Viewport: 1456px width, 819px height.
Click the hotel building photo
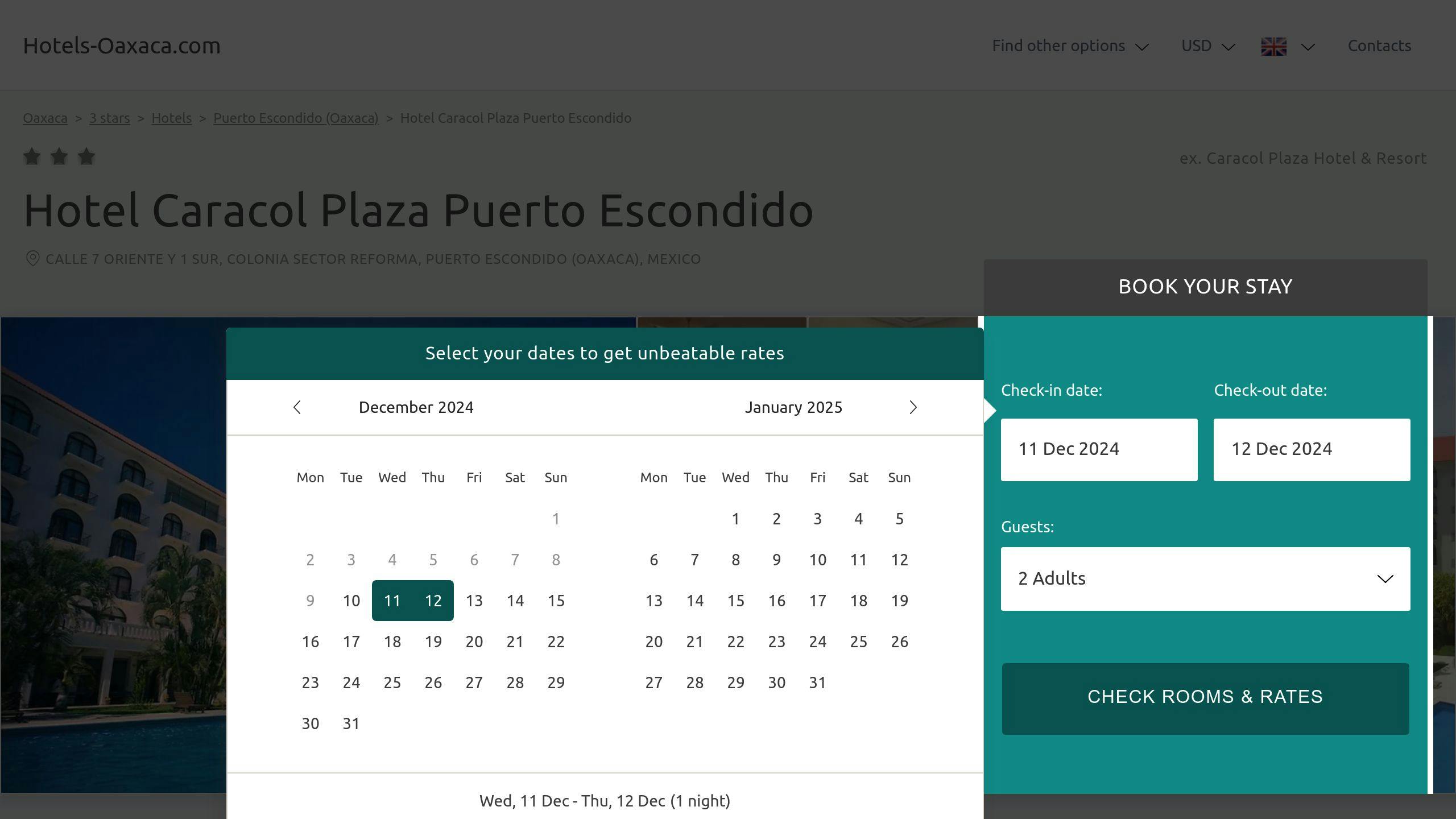[114, 555]
